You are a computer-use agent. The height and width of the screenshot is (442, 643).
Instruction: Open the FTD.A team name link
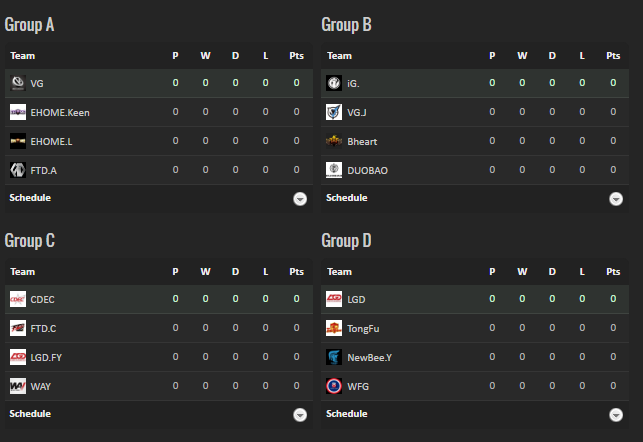pyautogui.click(x=44, y=170)
